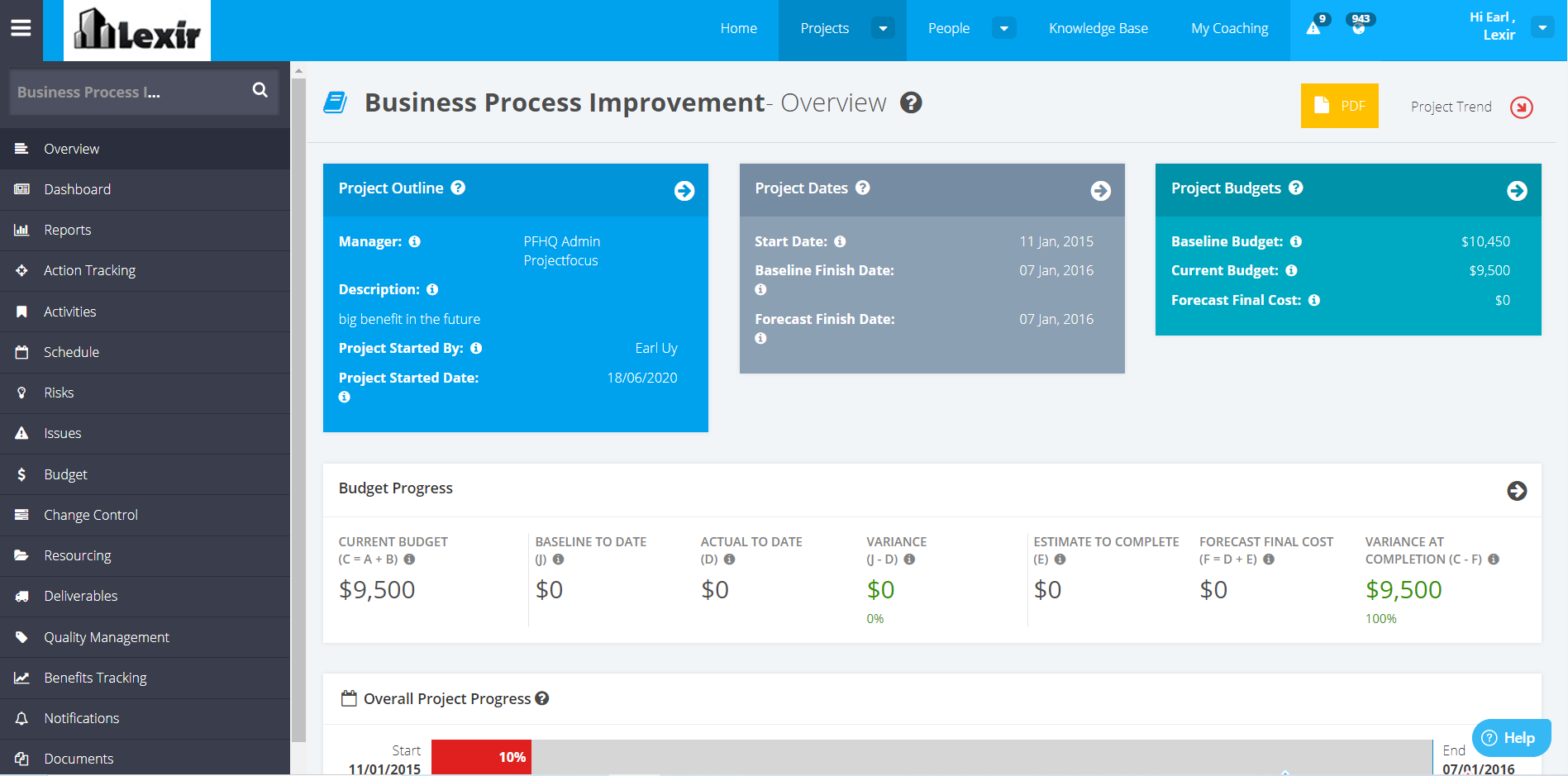Expand the People dropdown arrow

(x=1004, y=28)
